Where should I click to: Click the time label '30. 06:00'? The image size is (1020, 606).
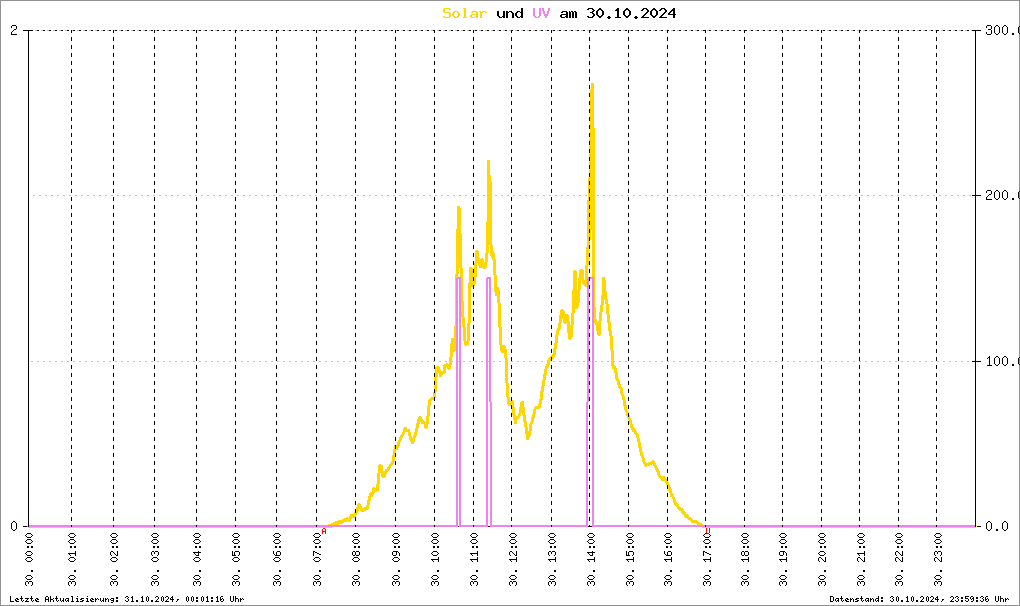(277, 560)
